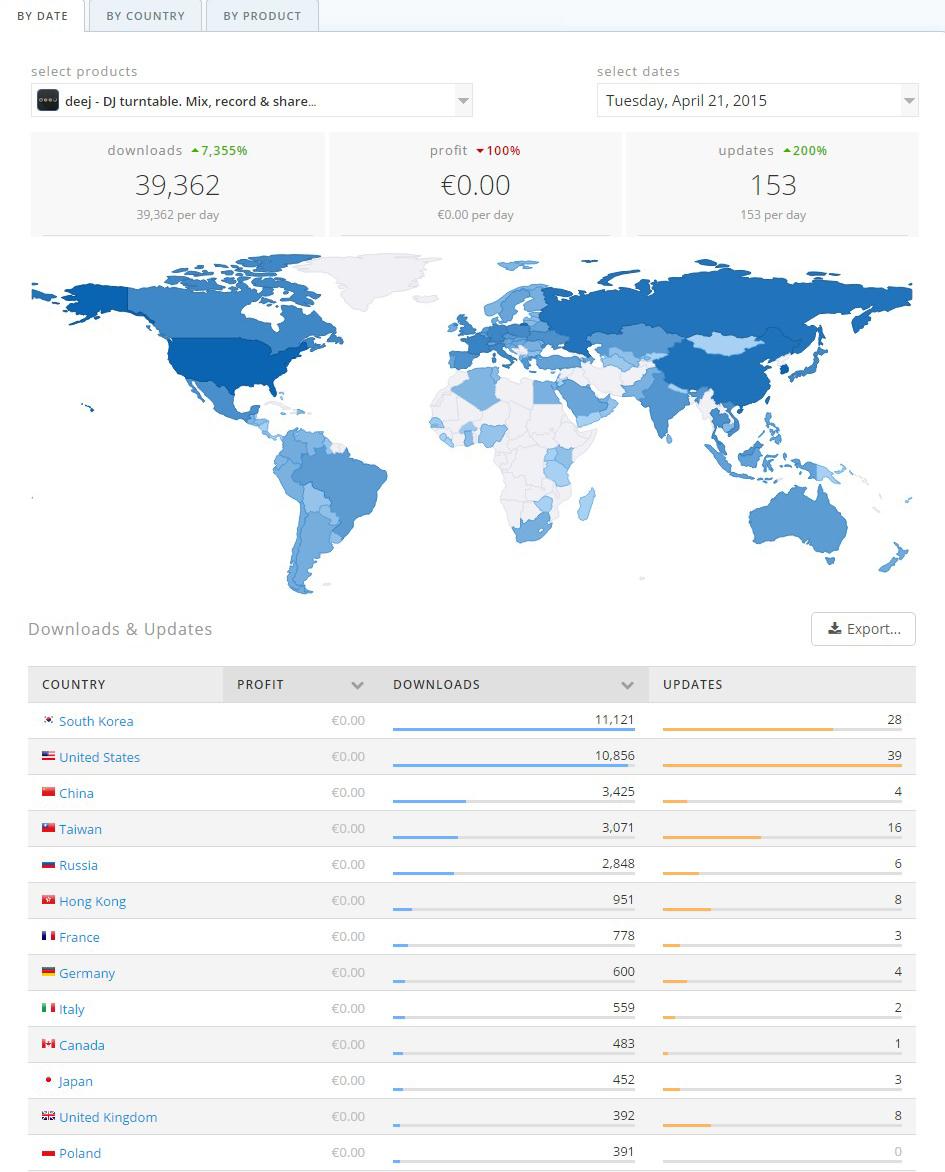Sort by the Profit column chevron
This screenshot has height=1172, width=945.
click(357, 685)
